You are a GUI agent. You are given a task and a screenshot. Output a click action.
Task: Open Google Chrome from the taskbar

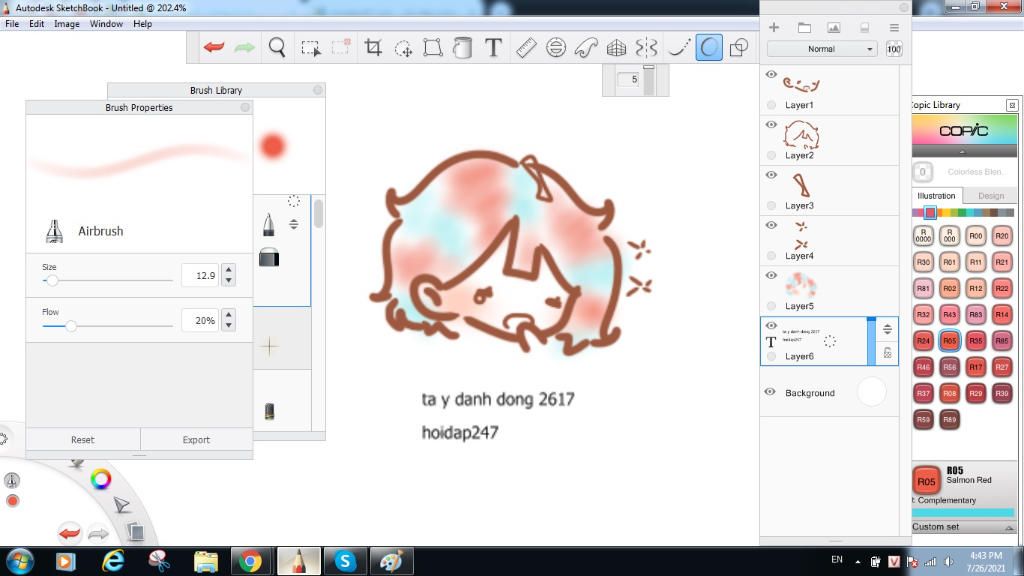249,560
